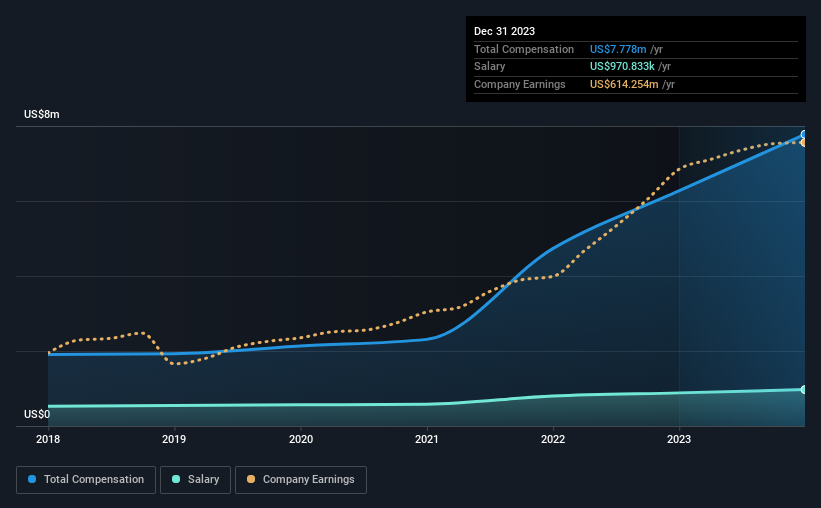Click the orange Company Earnings legend dot

pos(251,479)
